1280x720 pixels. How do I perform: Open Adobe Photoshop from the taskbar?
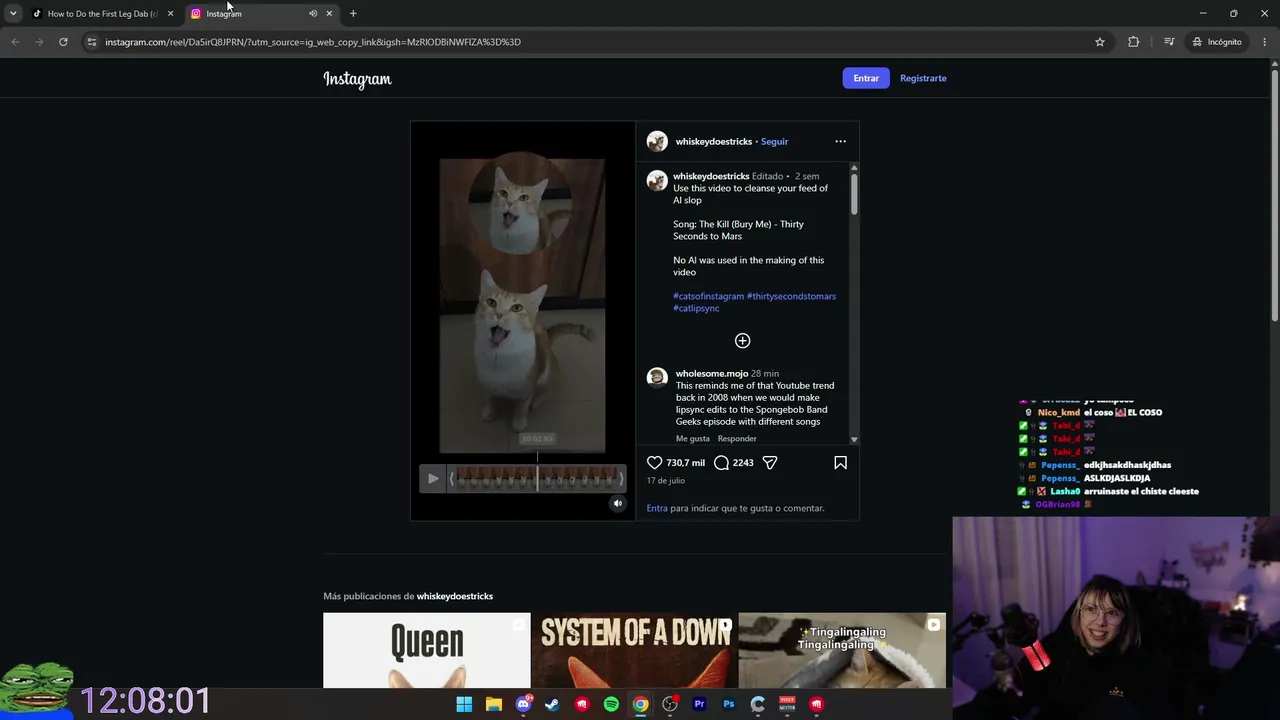[729, 704]
